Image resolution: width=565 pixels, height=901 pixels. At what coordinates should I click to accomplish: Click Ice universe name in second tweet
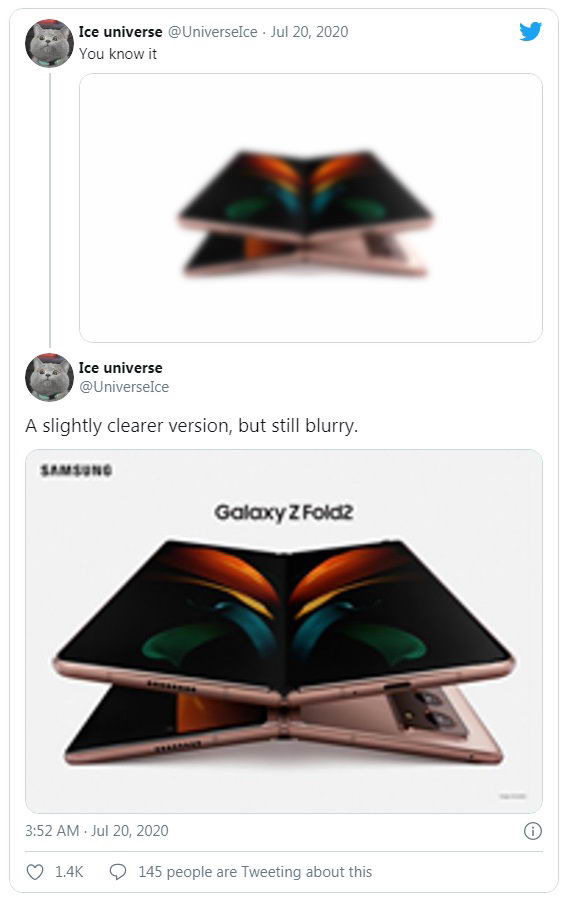point(121,368)
